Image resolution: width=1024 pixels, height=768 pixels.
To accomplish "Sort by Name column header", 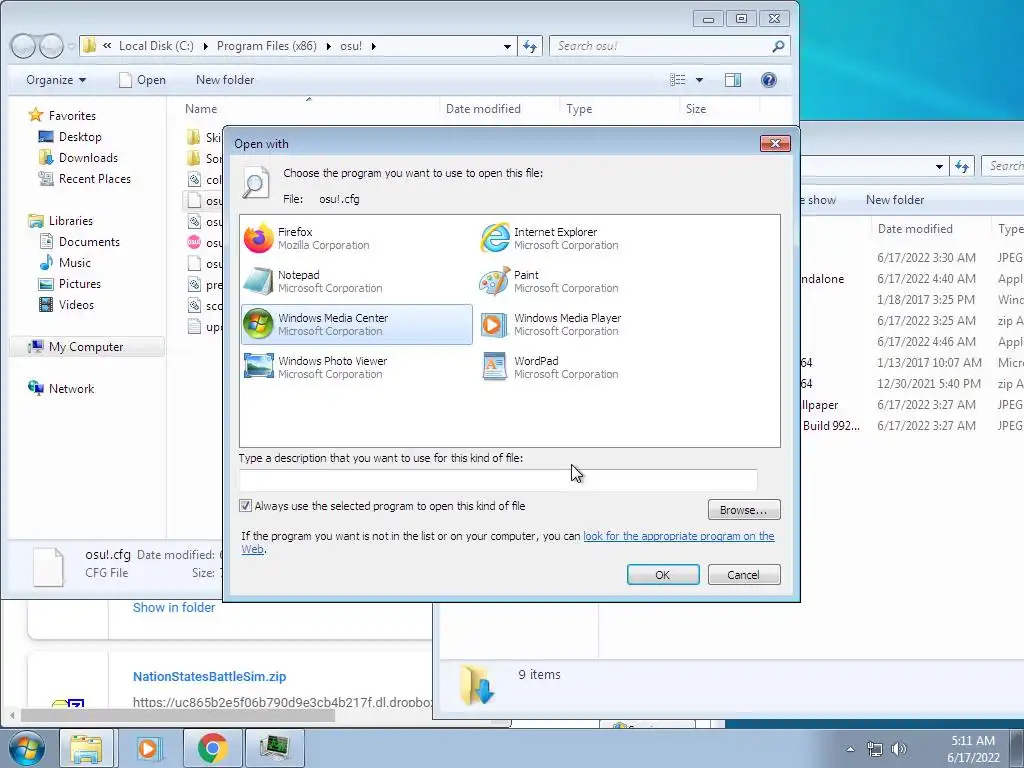I will tap(200, 108).
